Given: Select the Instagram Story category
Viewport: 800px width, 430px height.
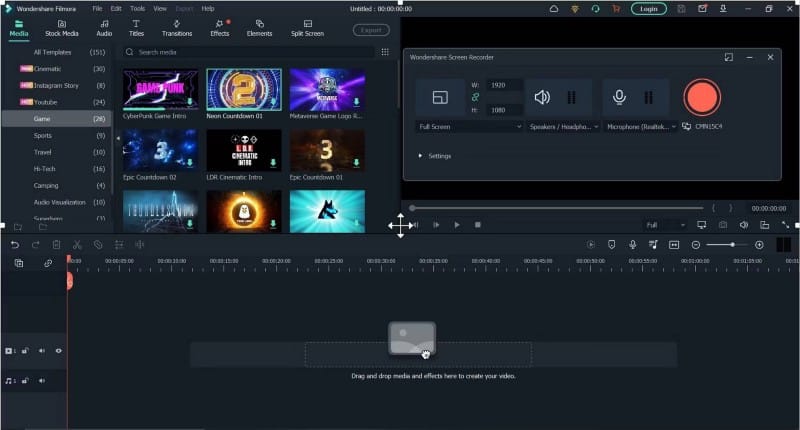Looking at the screenshot, I should (x=56, y=86).
